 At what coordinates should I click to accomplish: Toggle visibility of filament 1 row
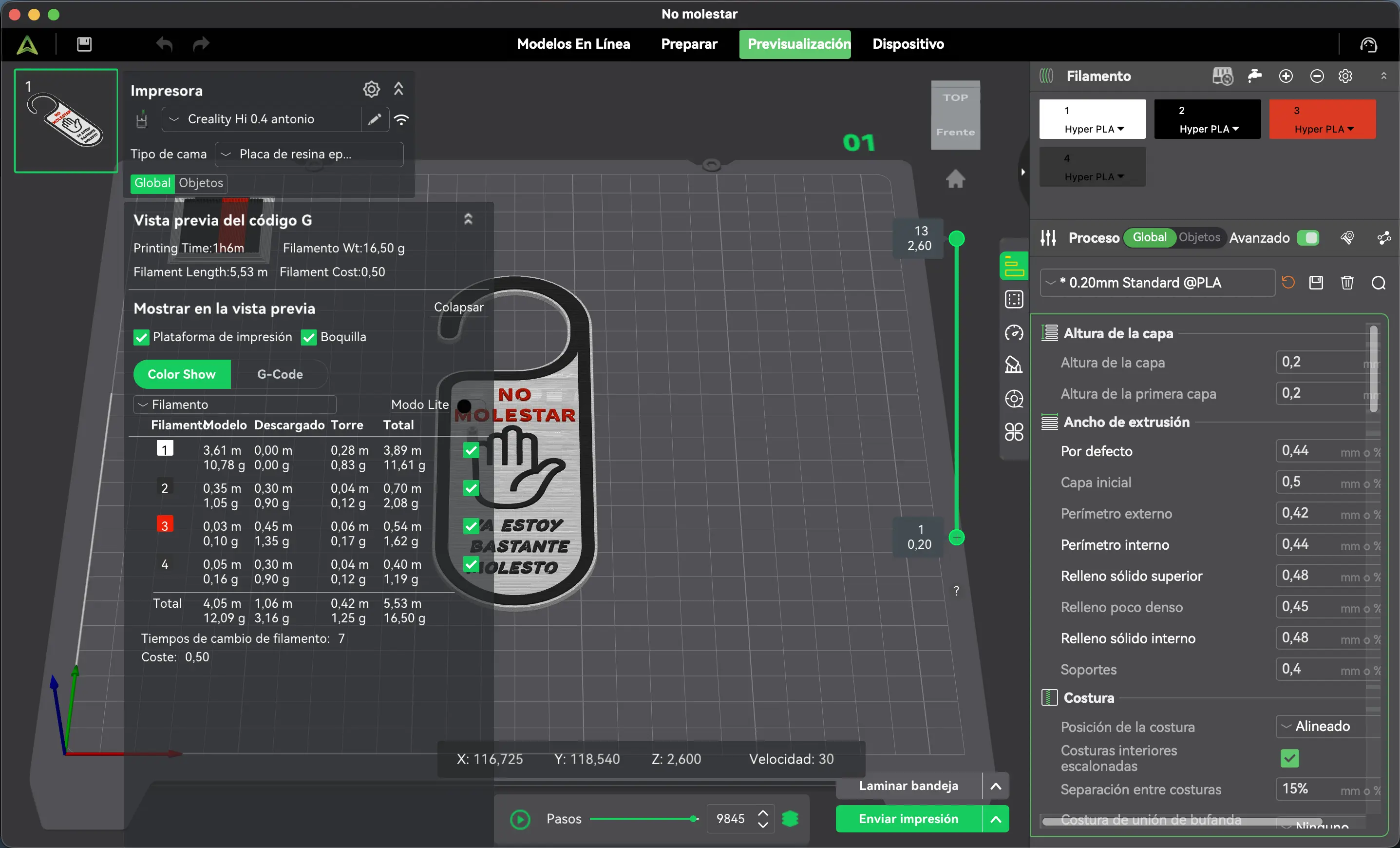[471, 450]
